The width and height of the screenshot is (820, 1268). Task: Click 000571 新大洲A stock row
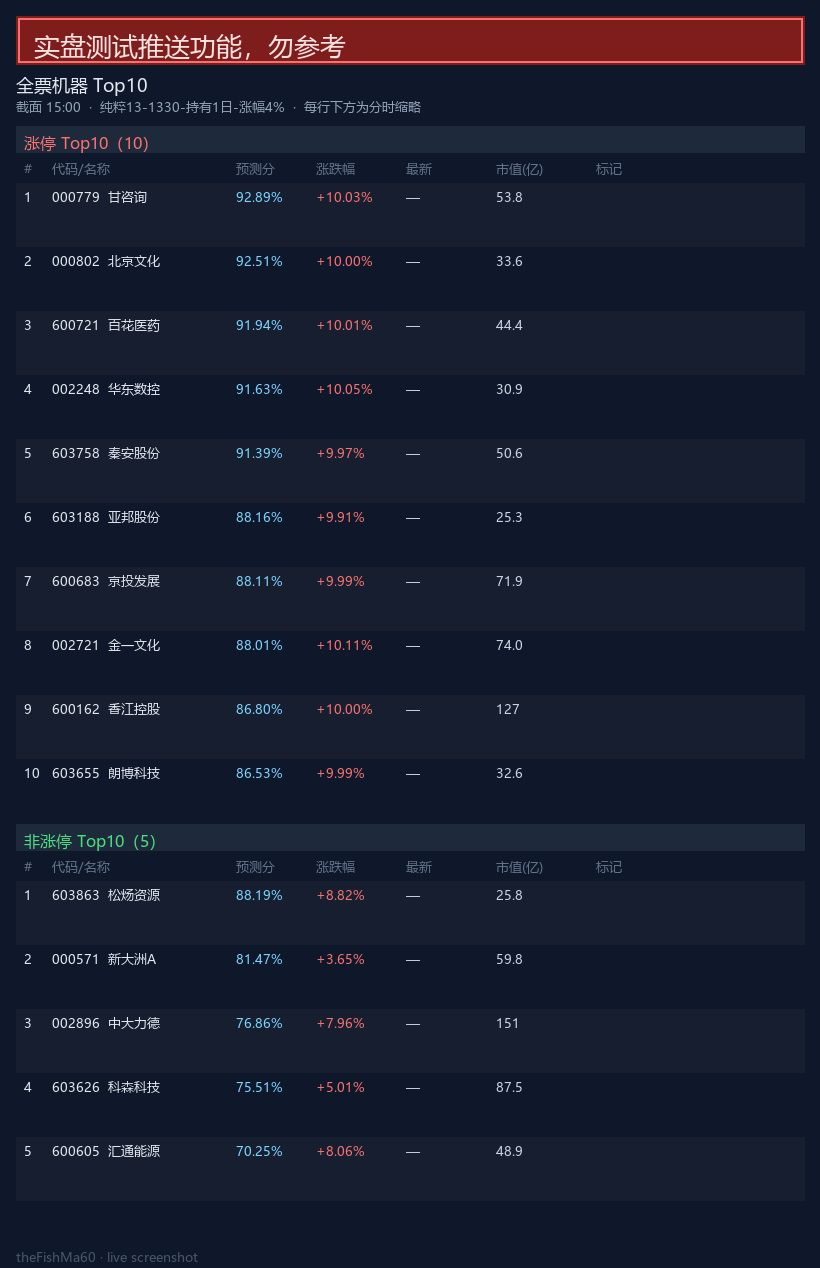410,977
